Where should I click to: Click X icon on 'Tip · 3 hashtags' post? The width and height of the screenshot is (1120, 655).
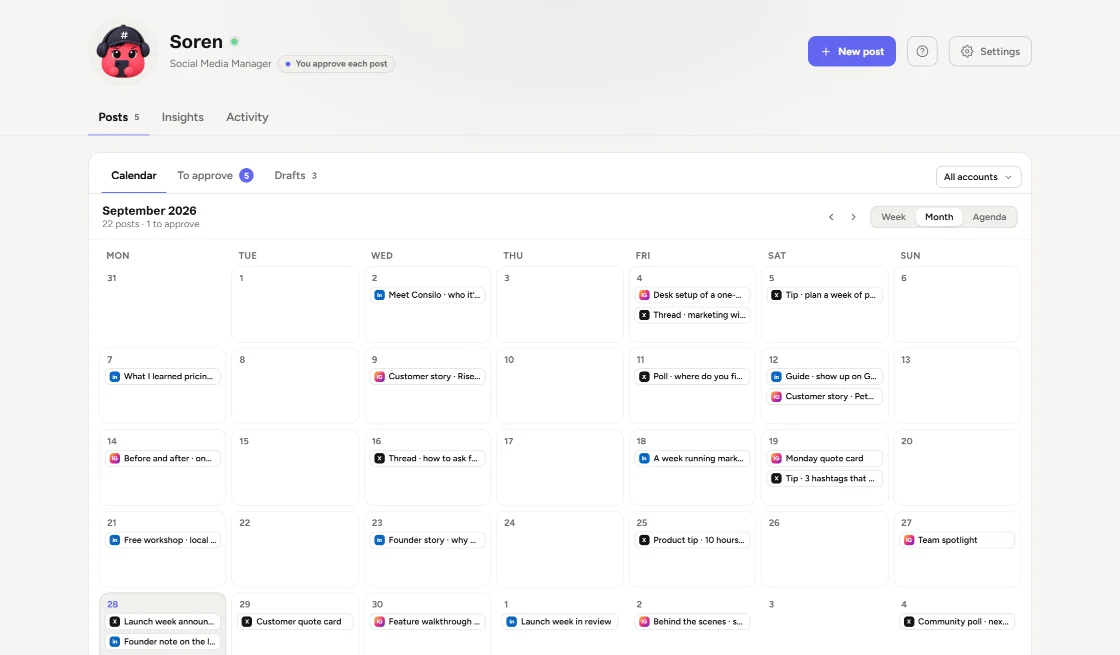pyautogui.click(x=776, y=479)
